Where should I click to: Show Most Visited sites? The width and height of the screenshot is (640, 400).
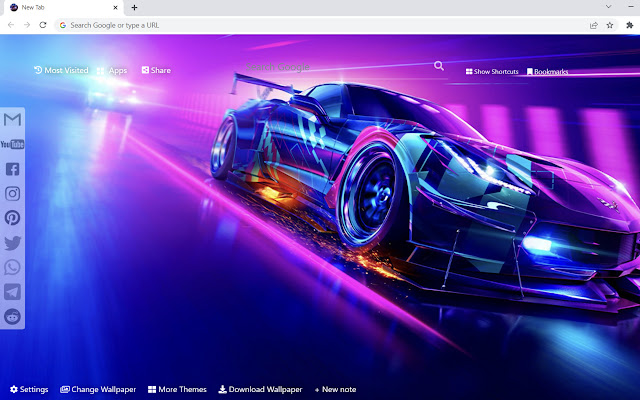(x=61, y=70)
